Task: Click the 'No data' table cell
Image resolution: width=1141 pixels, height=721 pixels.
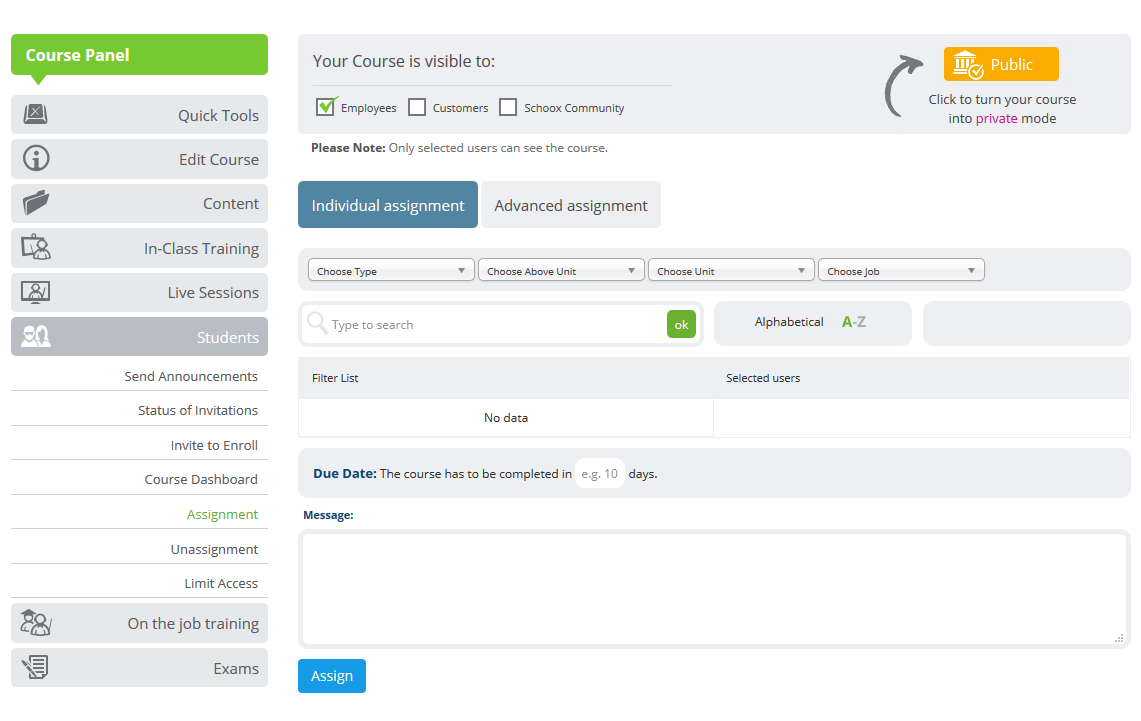Action: (506, 418)
